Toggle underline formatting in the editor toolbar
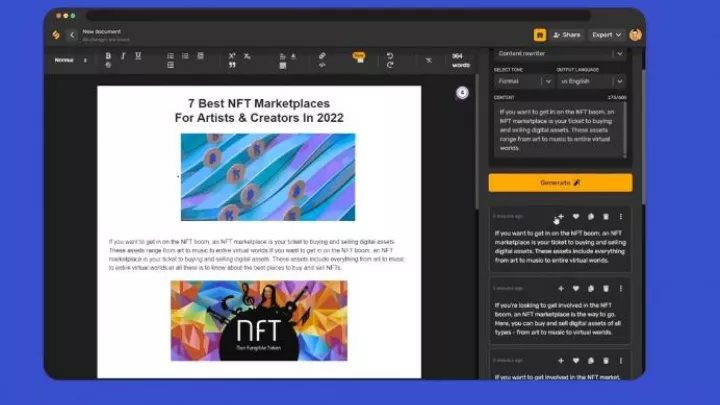Image resolution: width=720 pixels, height=405 pixels. [x=138, y=56]
